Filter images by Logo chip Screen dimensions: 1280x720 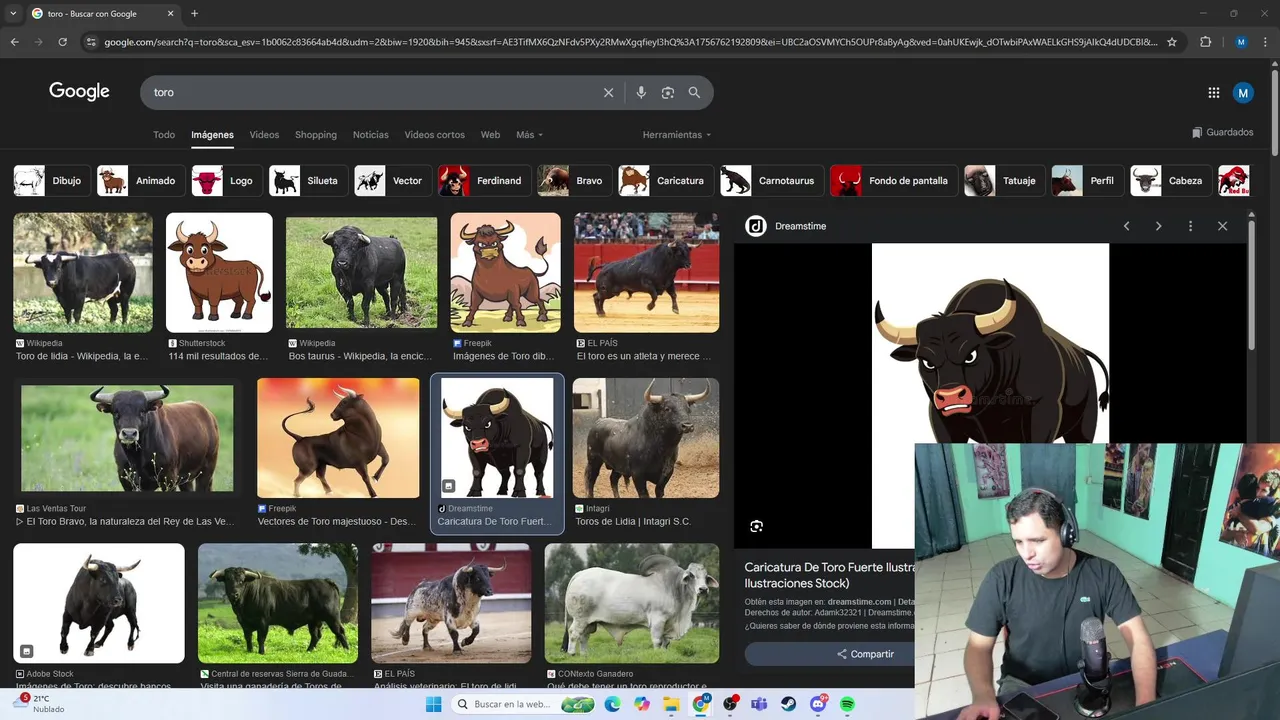click(226, 181)
